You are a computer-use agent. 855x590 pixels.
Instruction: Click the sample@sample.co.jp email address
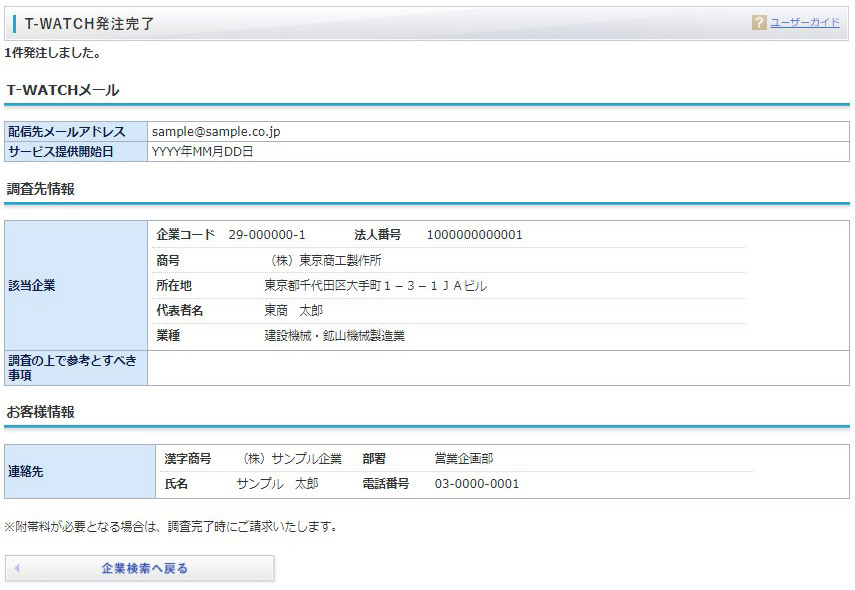coord(216,131)
